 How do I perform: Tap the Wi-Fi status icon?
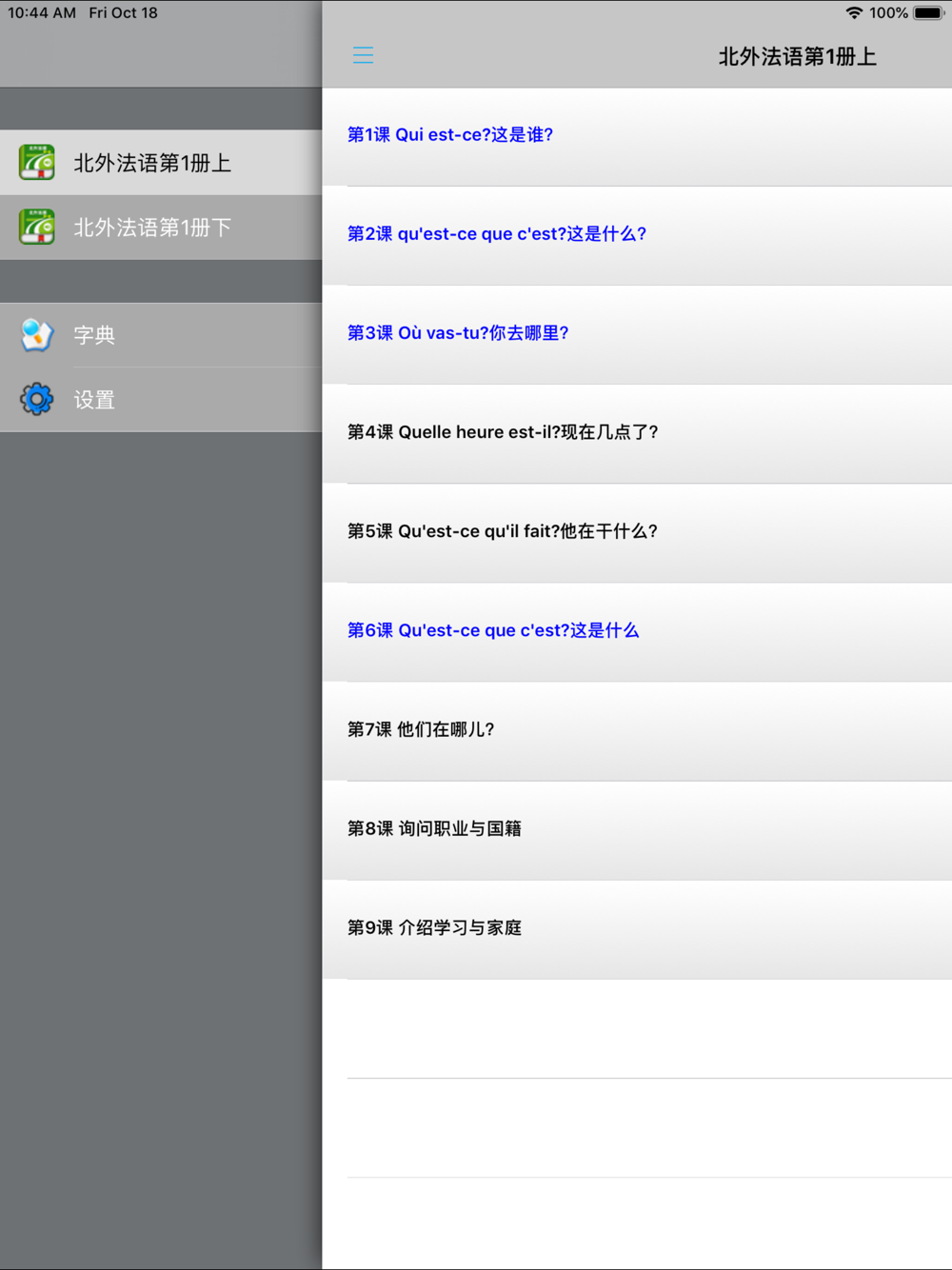coord(854,13)
